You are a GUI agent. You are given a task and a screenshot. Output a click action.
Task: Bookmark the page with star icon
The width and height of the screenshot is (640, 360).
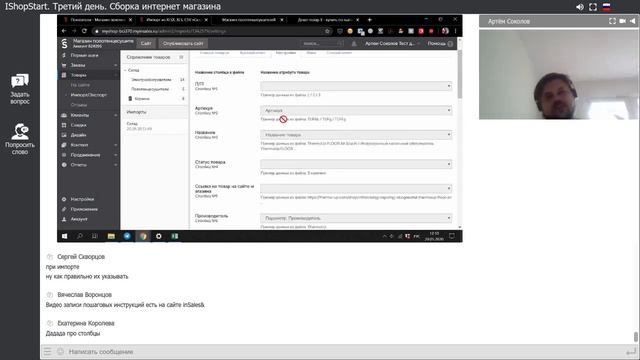point(327,31)
